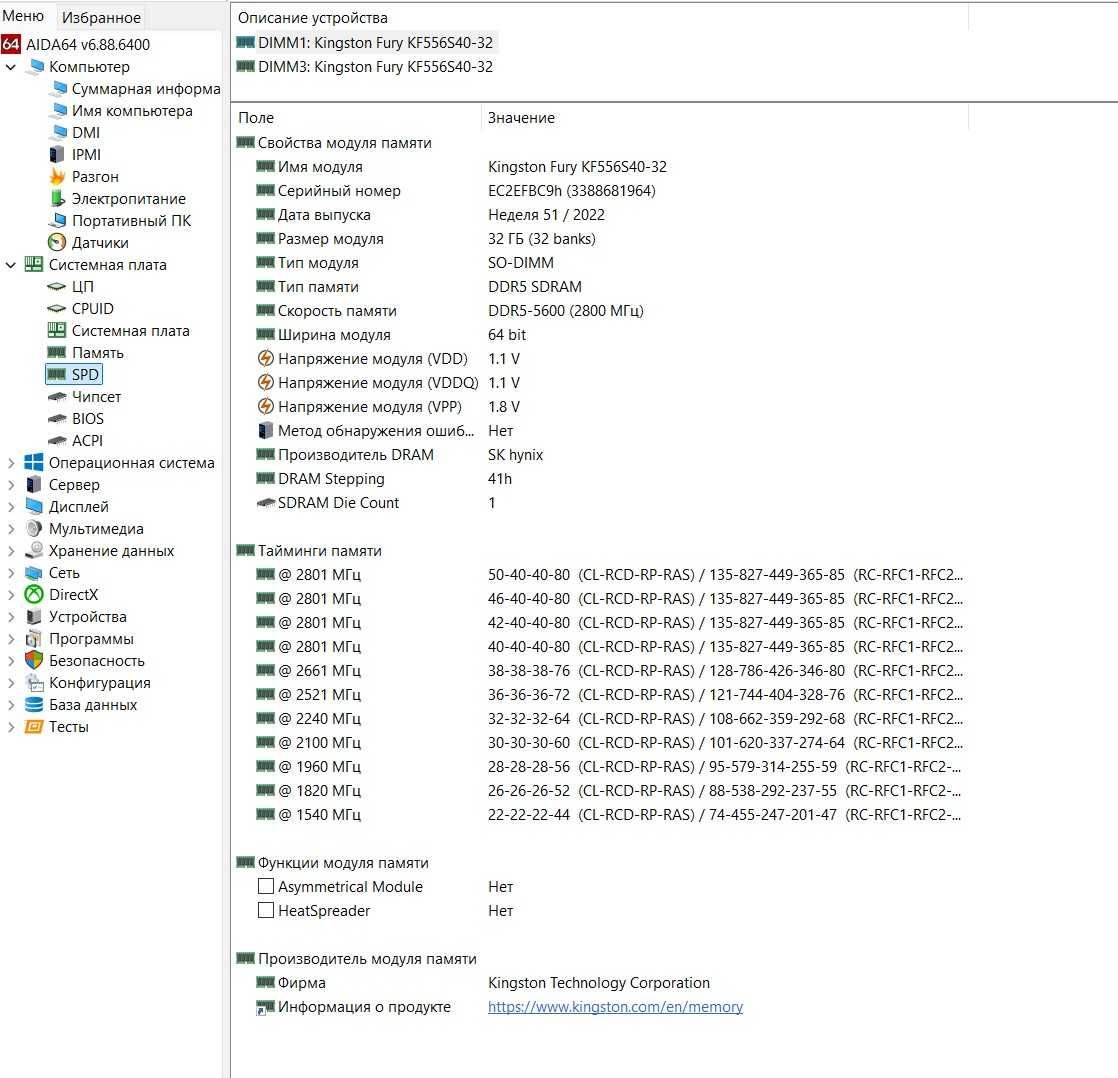Click the Сеть network icon
The height and width of the screenshot is (1078, 1118).
(34, 573)
